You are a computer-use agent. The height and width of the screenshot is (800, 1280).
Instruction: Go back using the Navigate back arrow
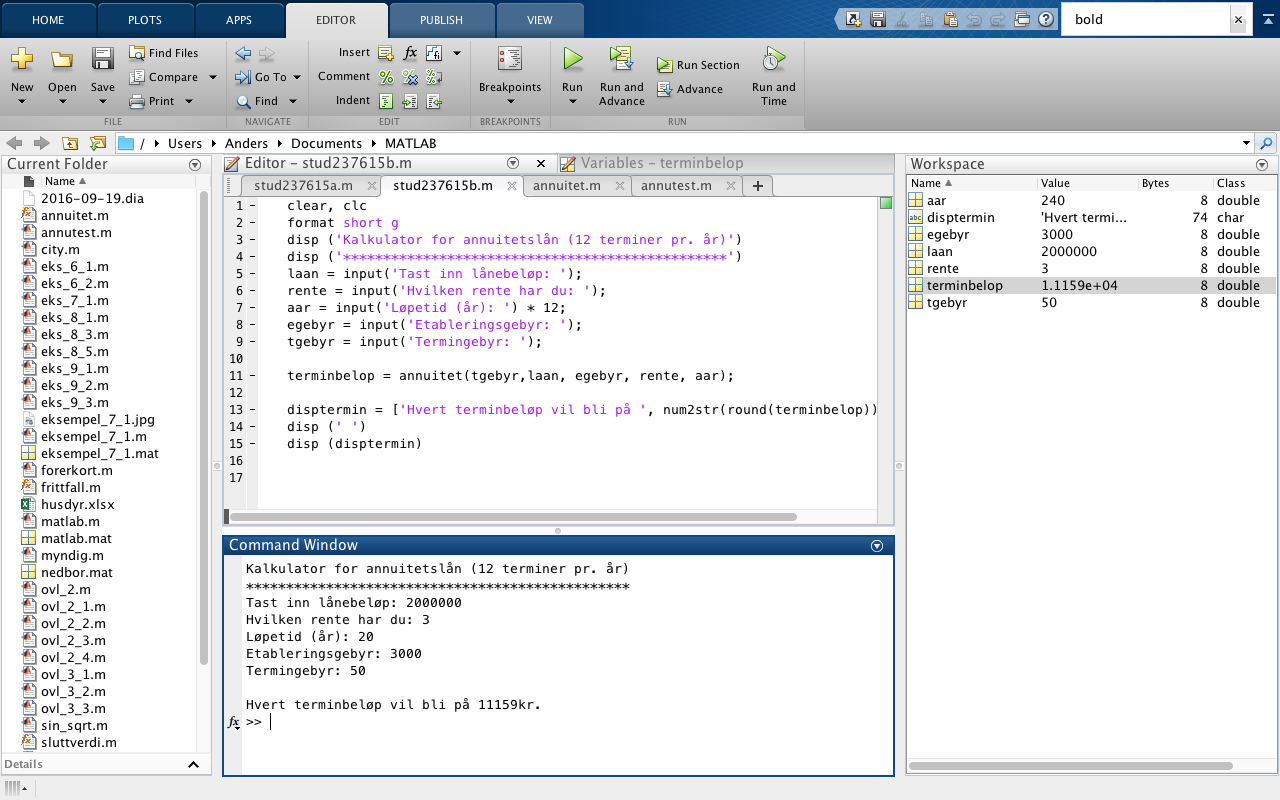(x=243, y=53)
